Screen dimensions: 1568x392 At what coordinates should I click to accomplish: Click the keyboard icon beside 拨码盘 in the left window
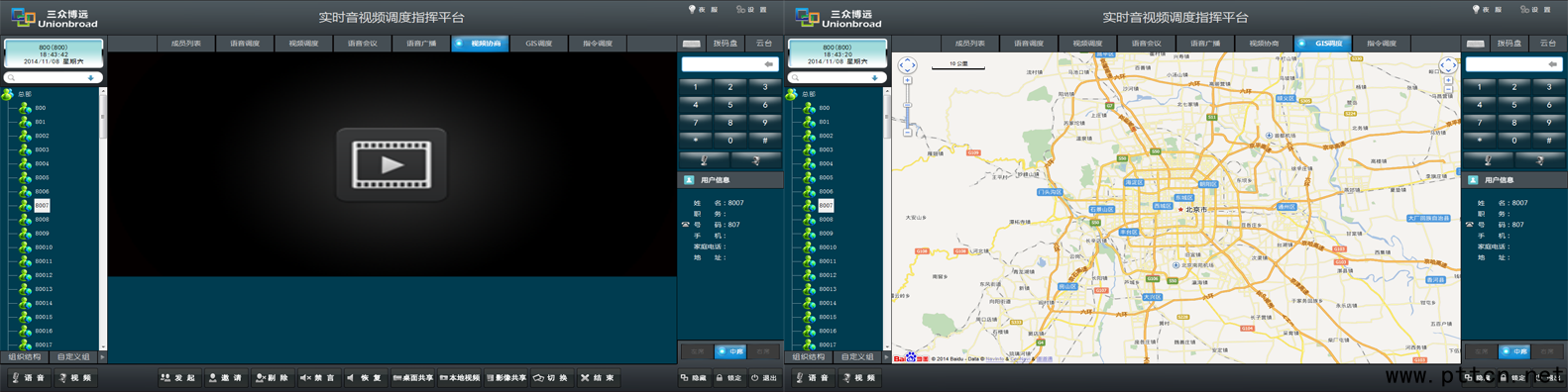[x=692, y=44]
